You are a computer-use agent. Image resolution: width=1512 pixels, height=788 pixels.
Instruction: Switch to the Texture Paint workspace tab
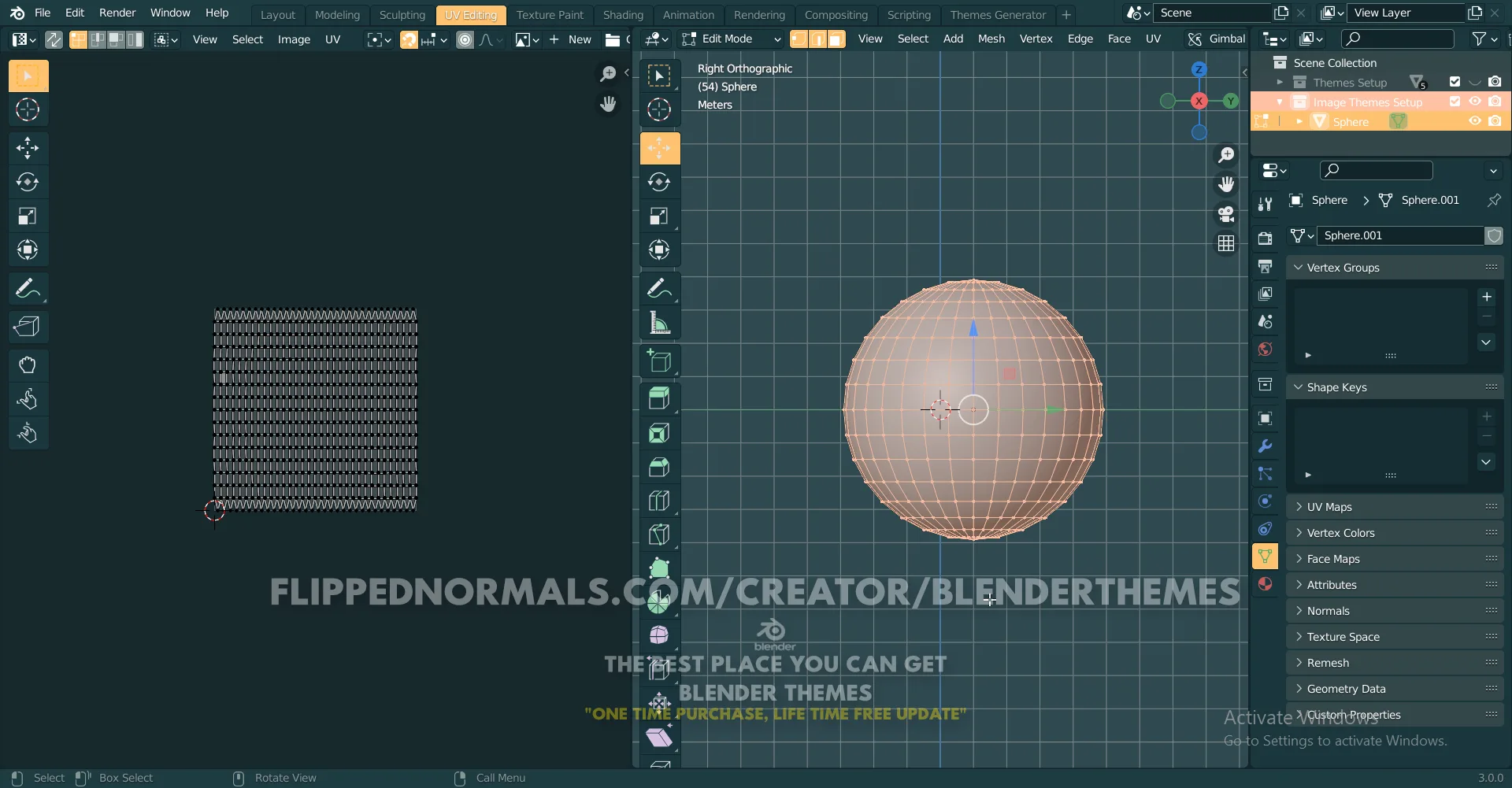tap(550, 14)
